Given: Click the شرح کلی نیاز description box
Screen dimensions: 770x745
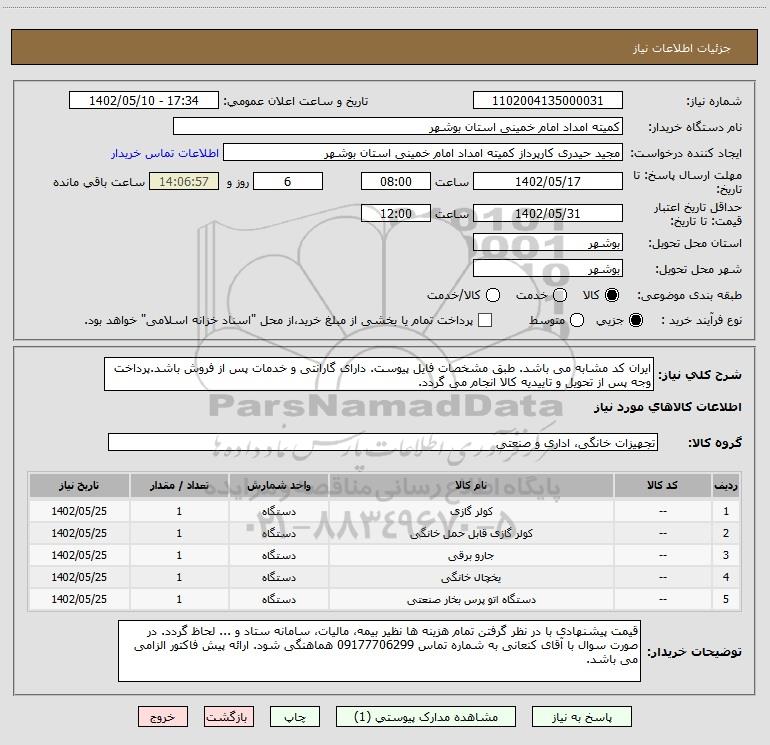Looking at the screenshot, I should (x=379, y=374).
